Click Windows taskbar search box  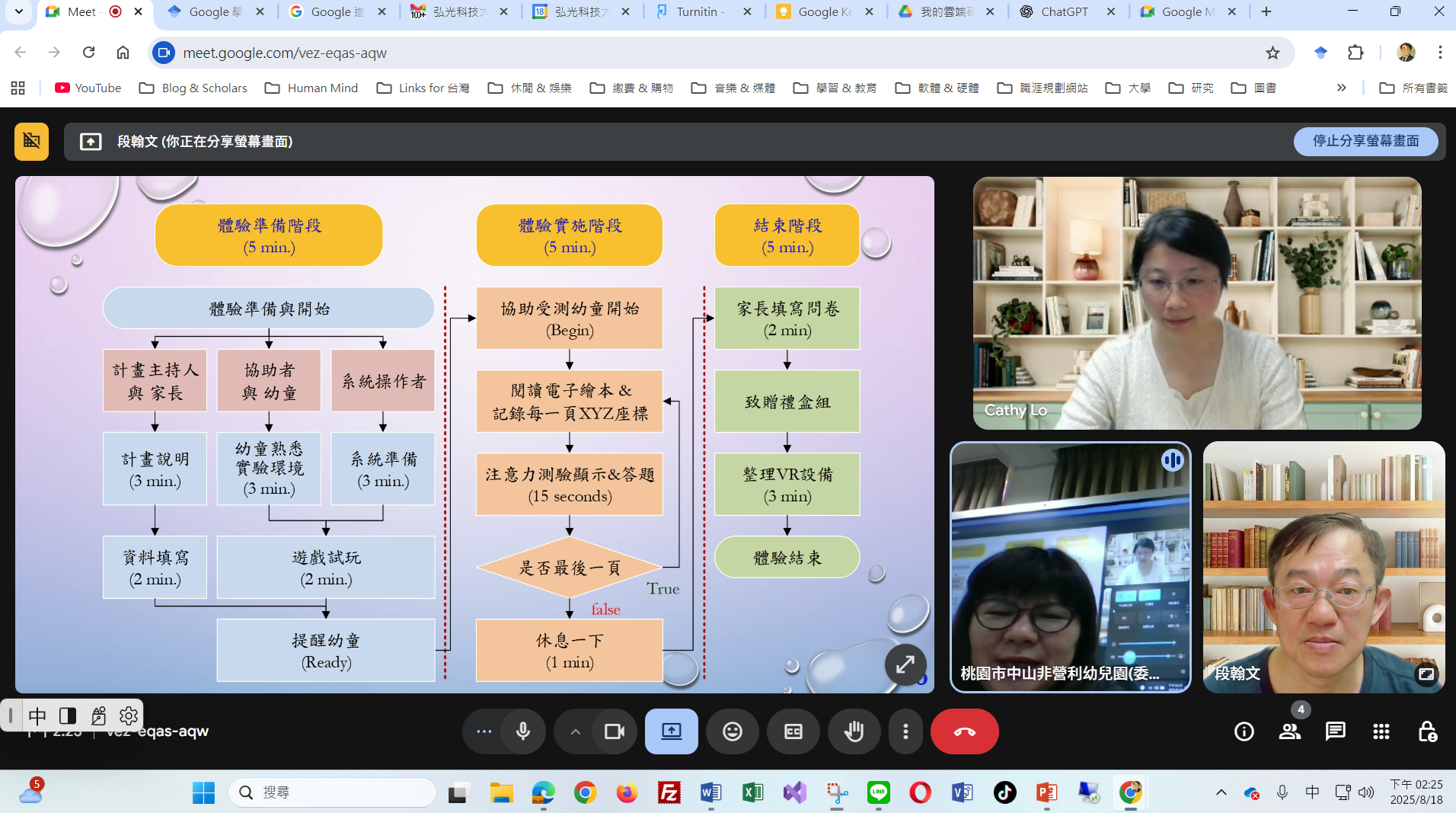coord(333,793)
